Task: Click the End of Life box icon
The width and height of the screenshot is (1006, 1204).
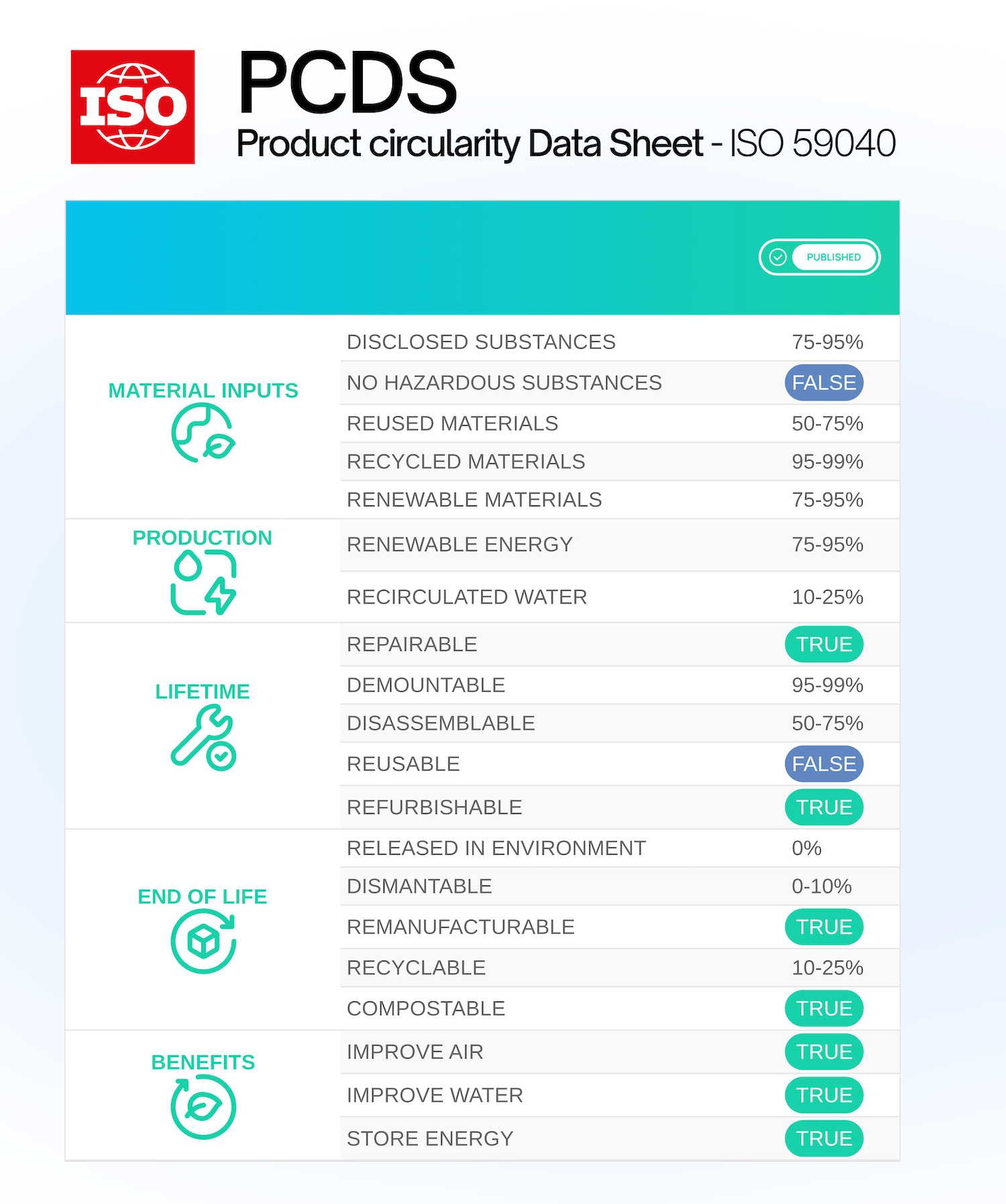Action: (203, 941)
